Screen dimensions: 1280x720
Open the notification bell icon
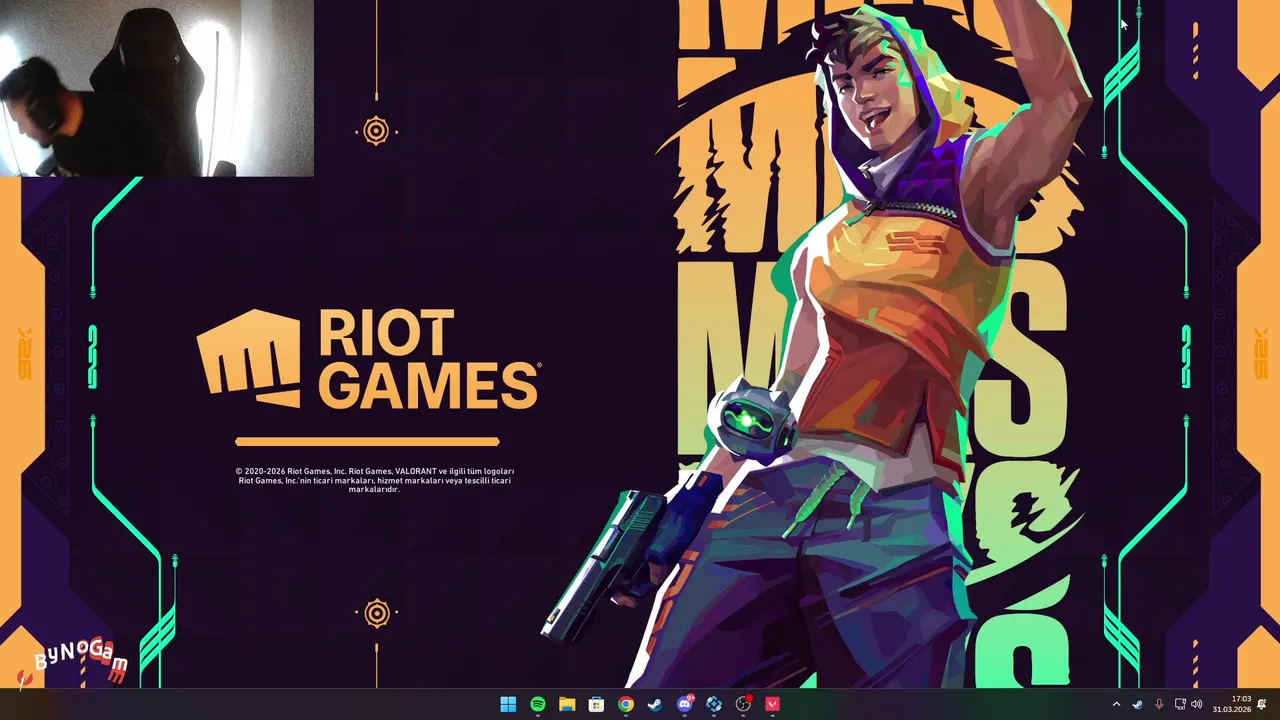tap(1262, 704)
